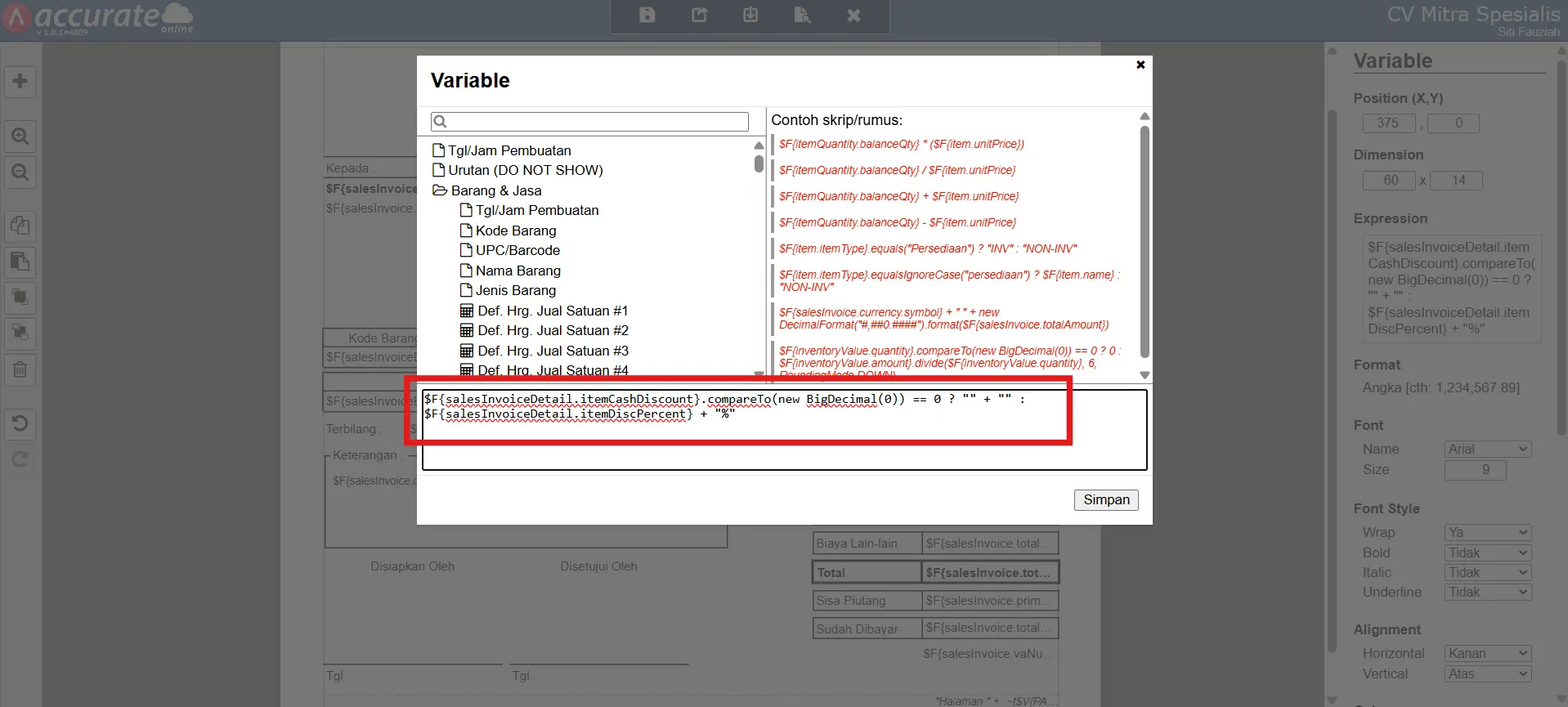The image size is (1568, 707).
Task: Click inside the expression script textarea
Action: 784,430
